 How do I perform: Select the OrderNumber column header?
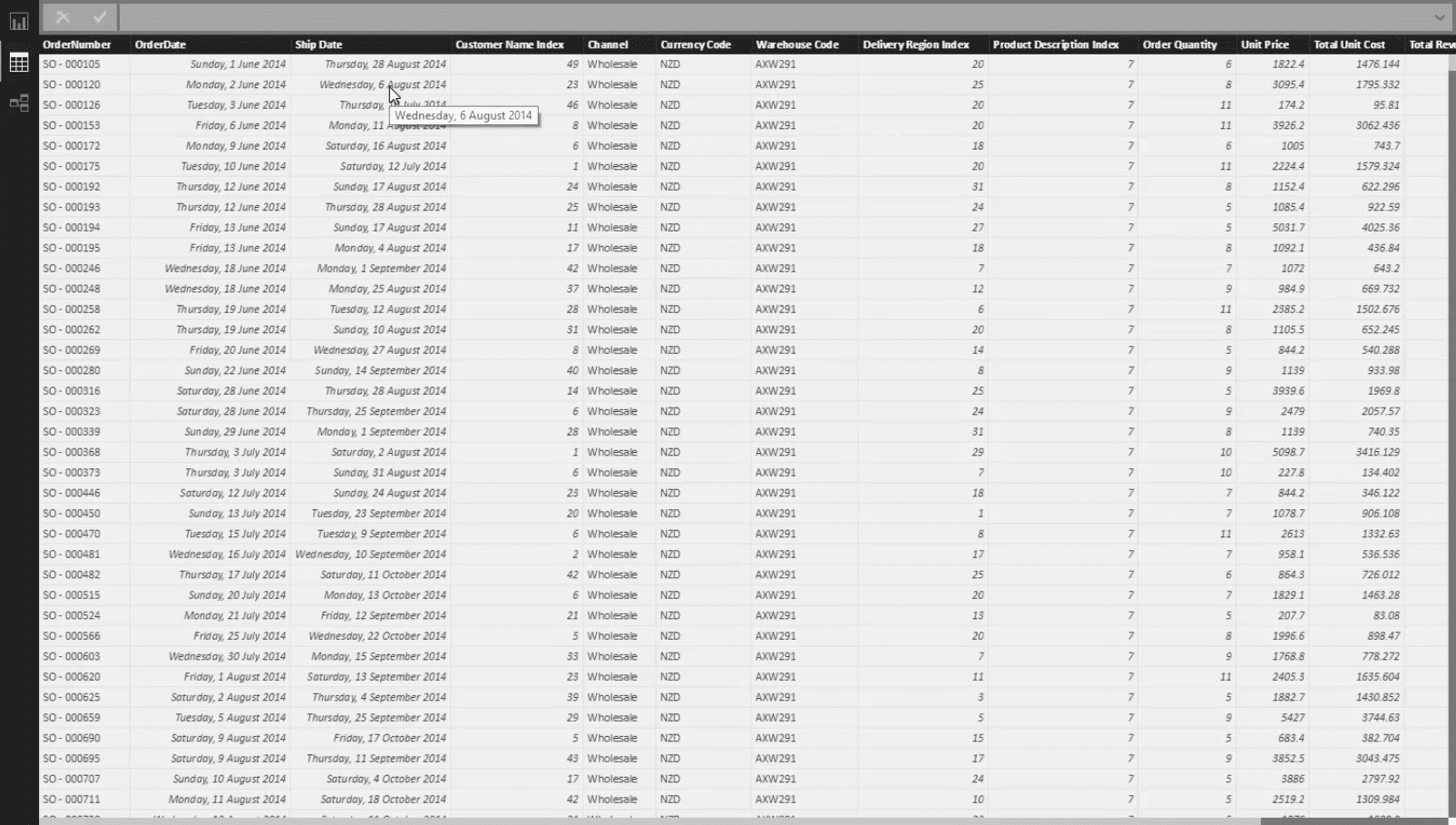coord(77,44)
